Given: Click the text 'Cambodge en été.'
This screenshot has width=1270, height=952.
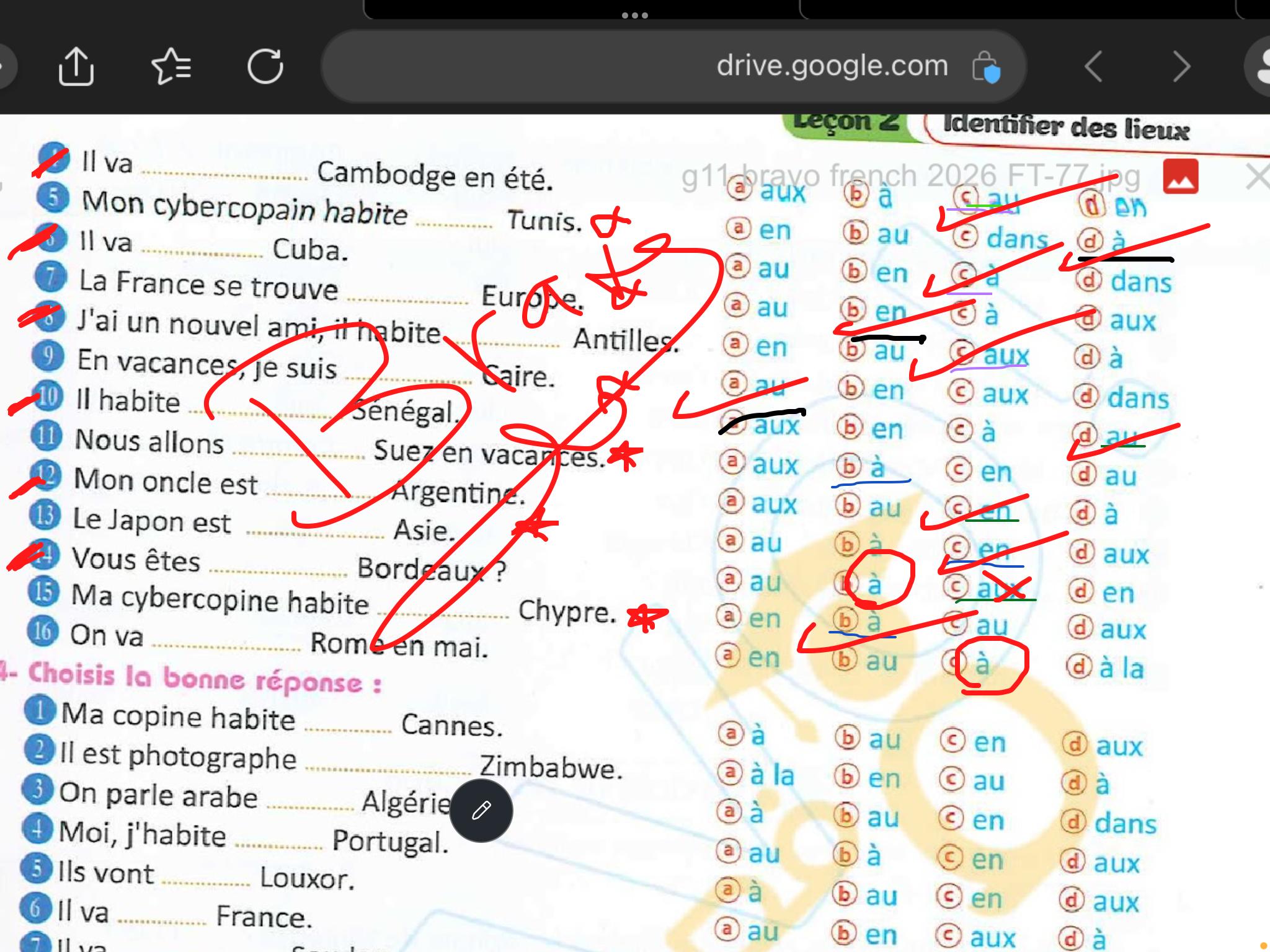Looking at the screenshot, I should click(x=434, y=175).
